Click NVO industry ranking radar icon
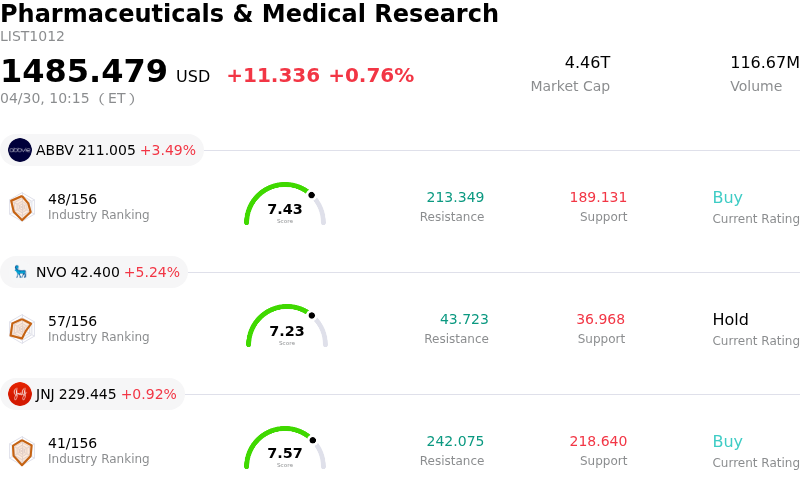The width and height of the screenshot is (800, 488). pyautogui.click(x=21, y=328)
